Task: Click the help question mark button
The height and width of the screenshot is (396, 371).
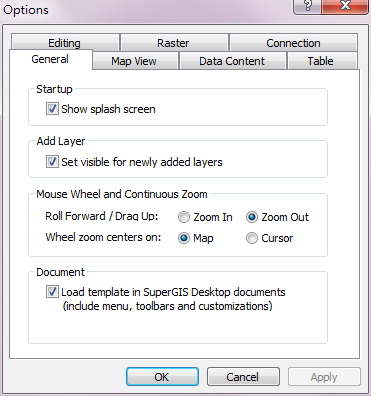Action: [308, 6]
